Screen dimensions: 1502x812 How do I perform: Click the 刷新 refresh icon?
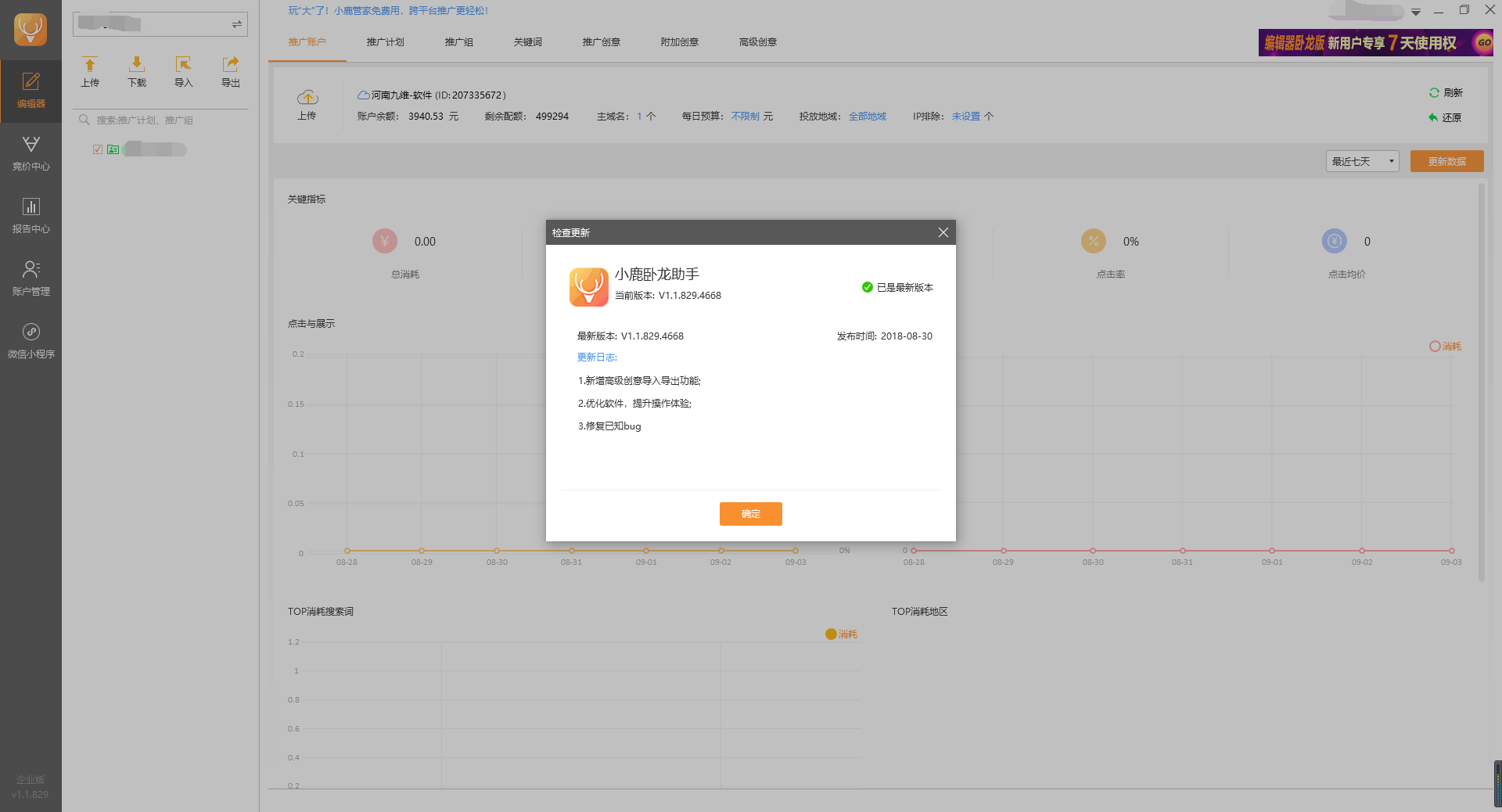[1434, 92]
